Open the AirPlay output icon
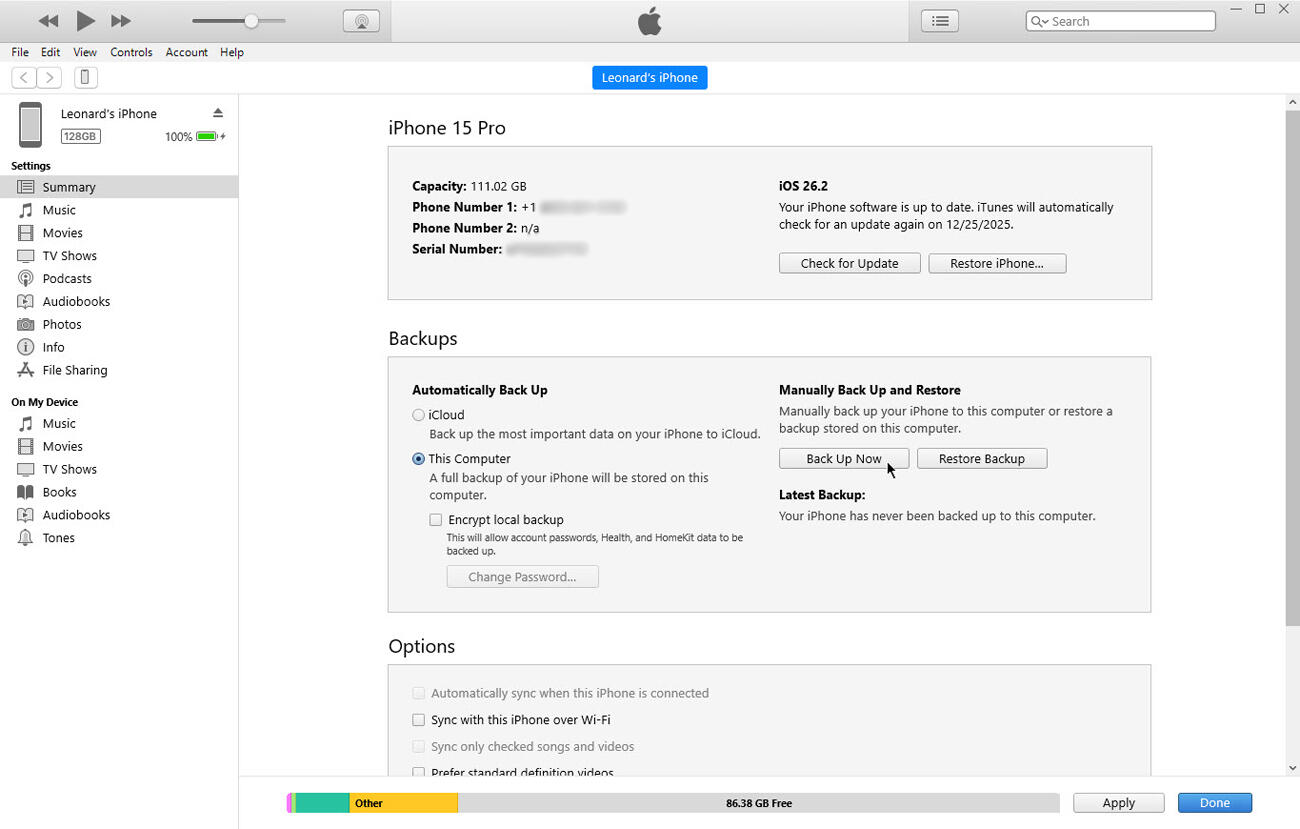Screen dimensions: 1300x829 click(361, 21)
